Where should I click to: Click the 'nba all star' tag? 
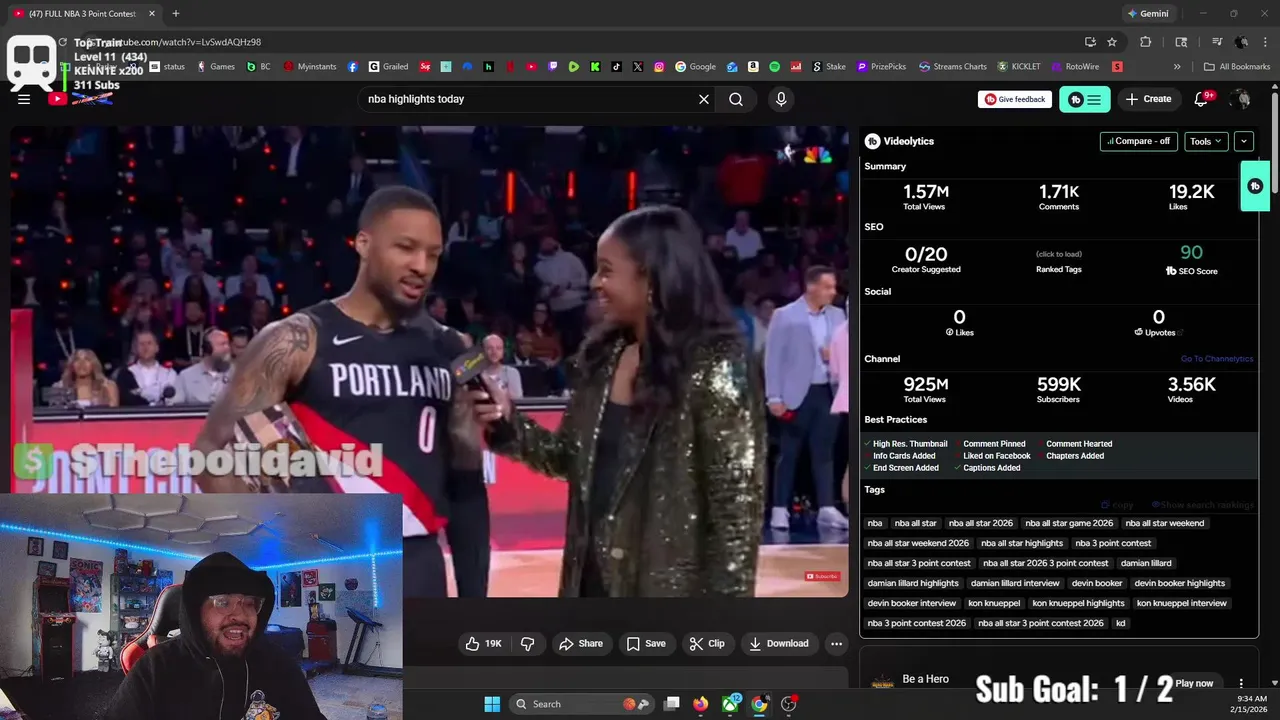916,523
